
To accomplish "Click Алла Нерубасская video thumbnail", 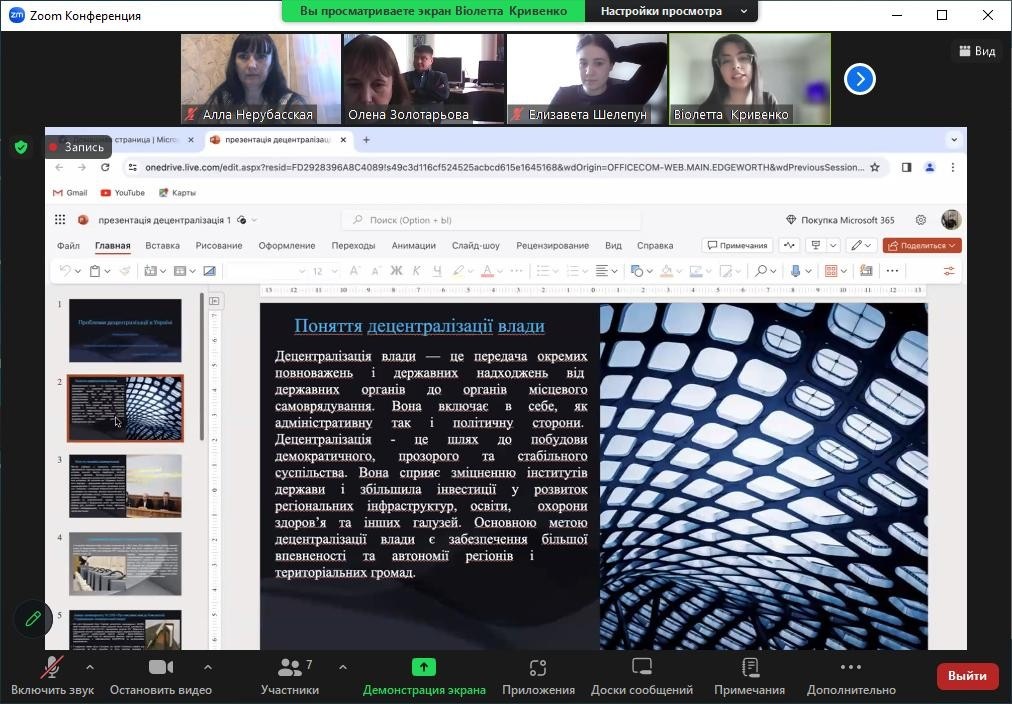I will (x=260, y=78).
